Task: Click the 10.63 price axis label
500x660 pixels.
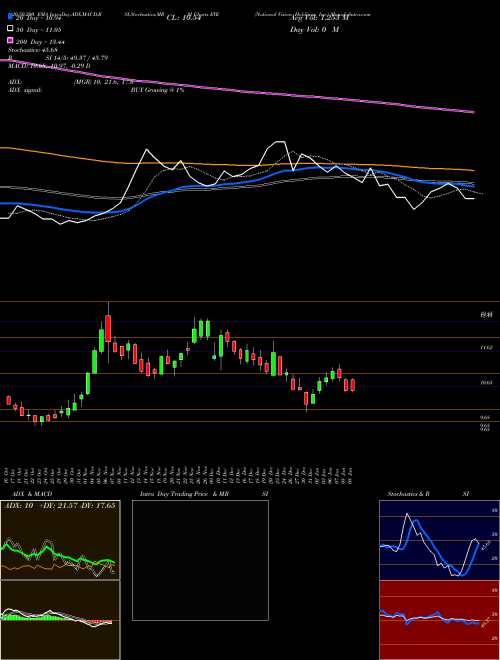Action: click(487, 383)
